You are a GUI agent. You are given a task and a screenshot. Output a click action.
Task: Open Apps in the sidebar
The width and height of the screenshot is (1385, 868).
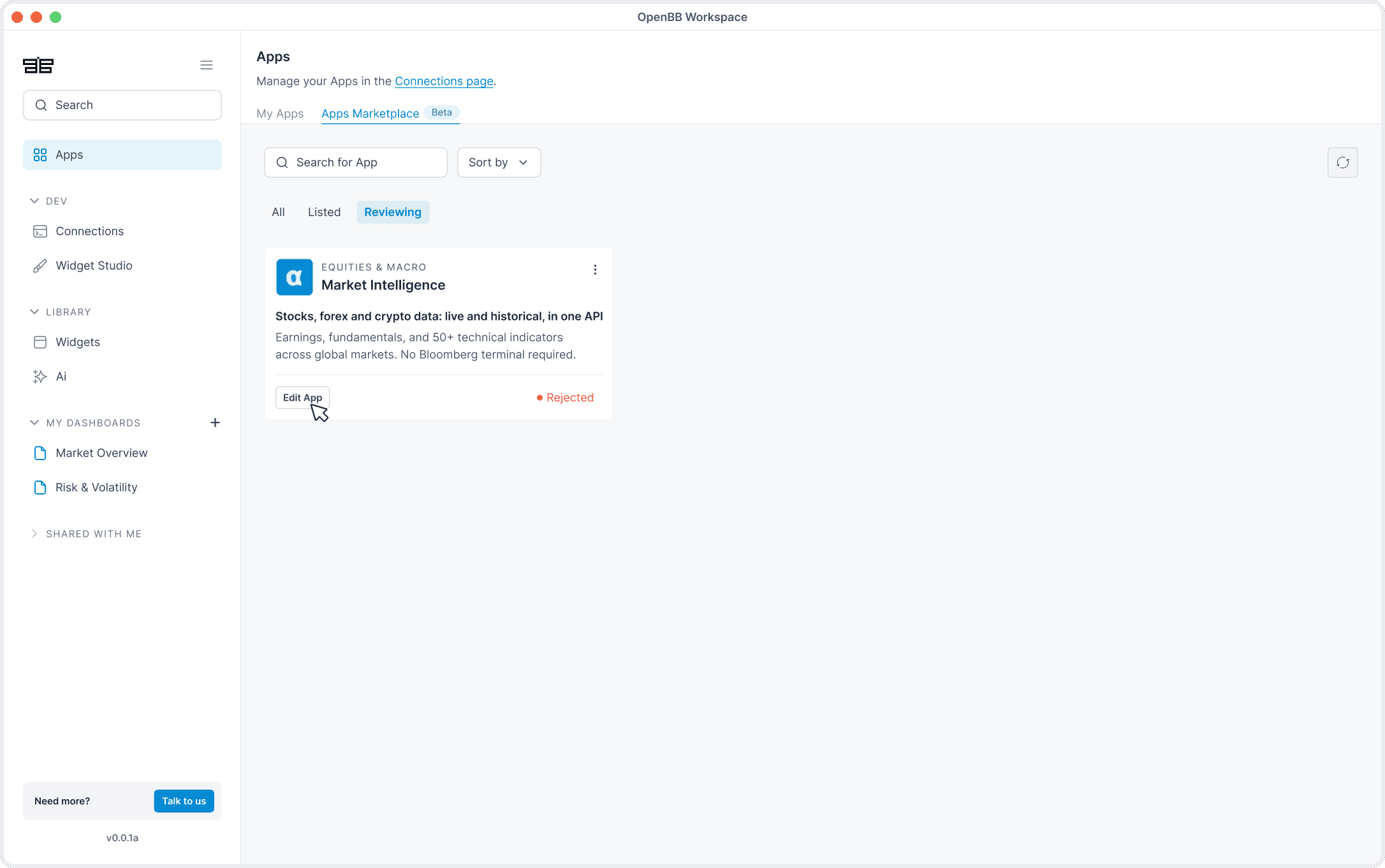122,155
